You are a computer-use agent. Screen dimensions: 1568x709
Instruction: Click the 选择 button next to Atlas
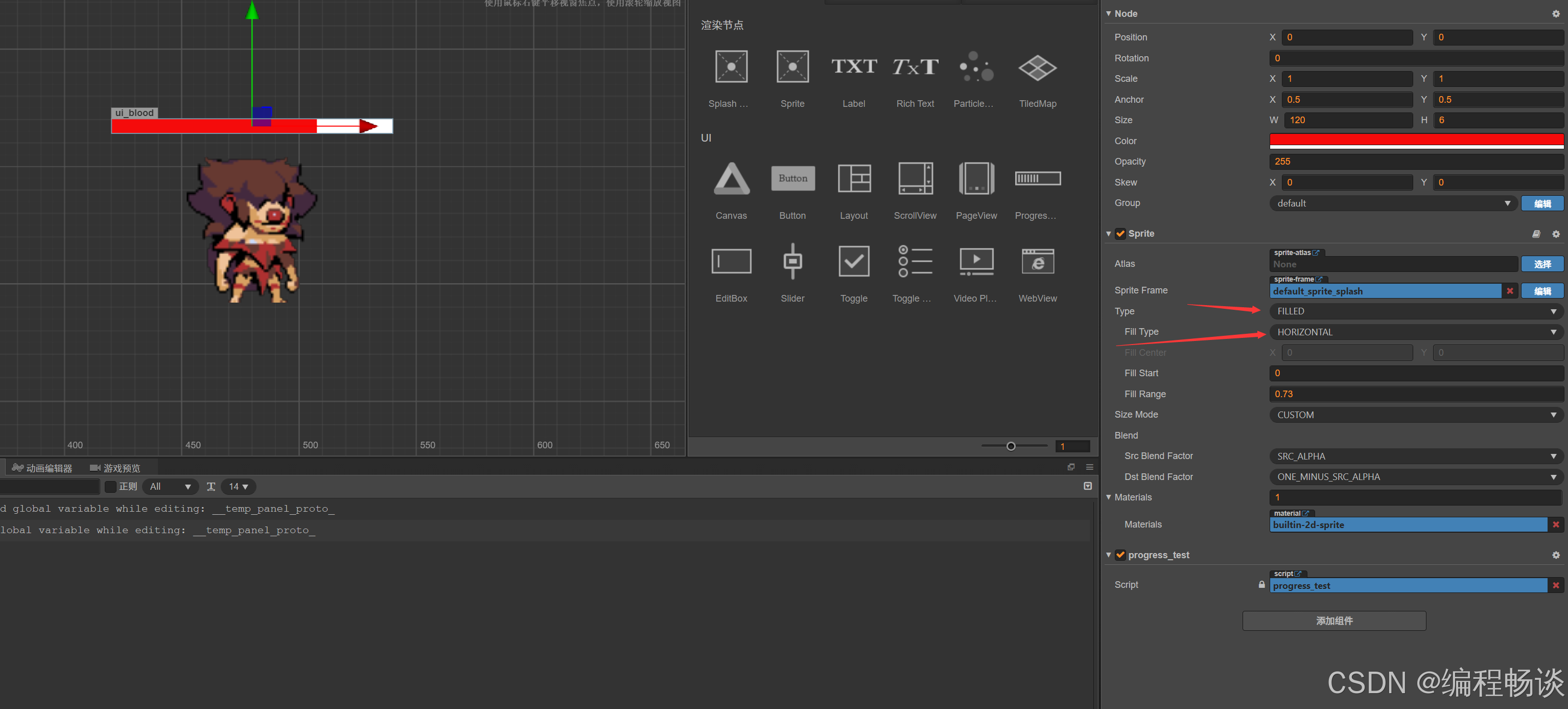click(x=1542, y=264)
